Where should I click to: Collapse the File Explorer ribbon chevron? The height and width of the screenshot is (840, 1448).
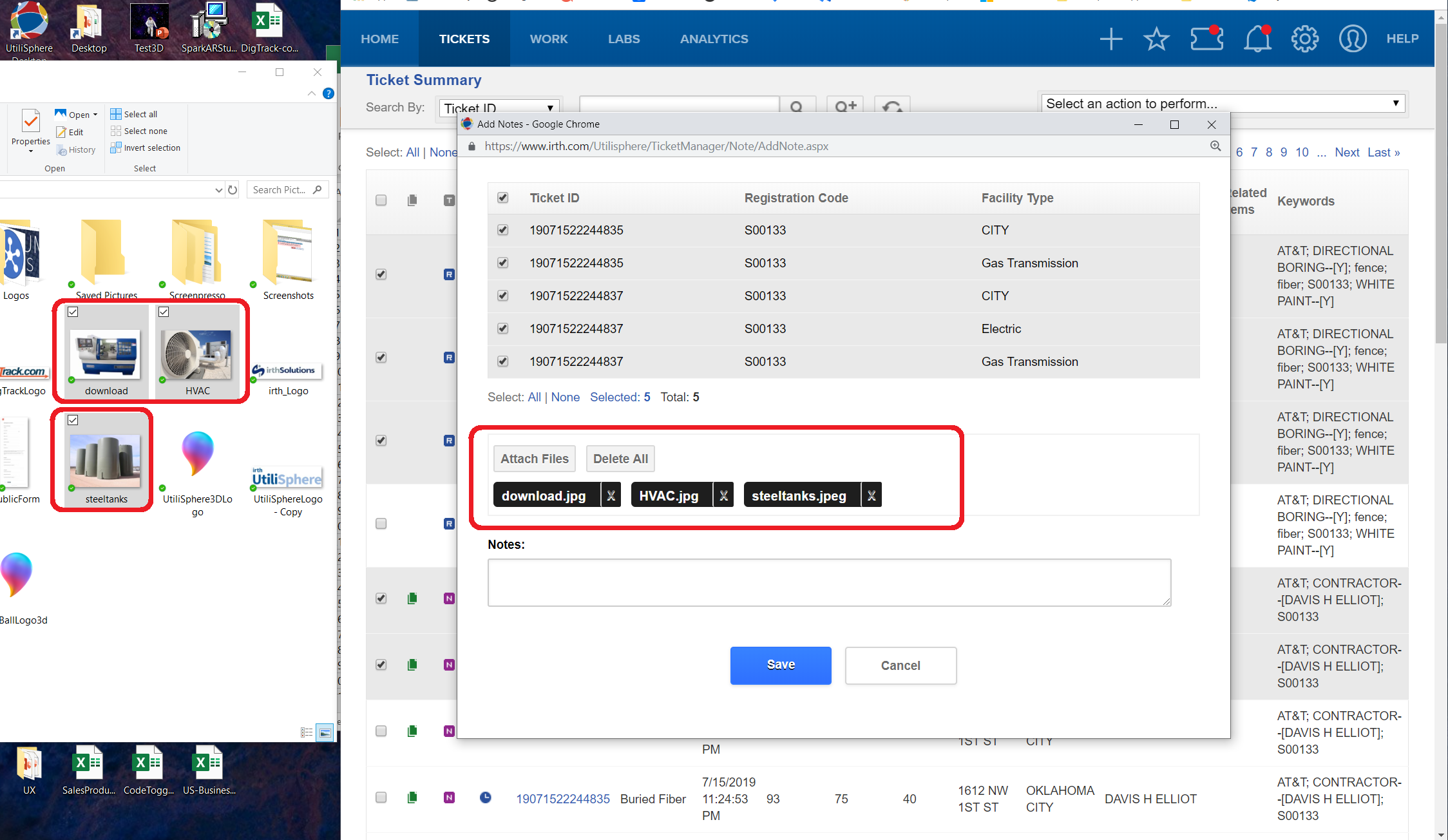[x=312, y=93]
